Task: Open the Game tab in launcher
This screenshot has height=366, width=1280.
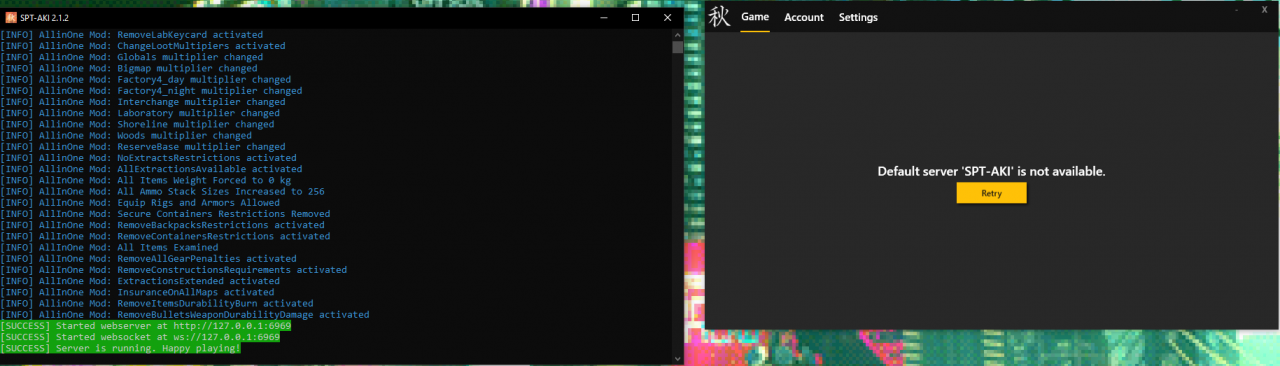Action: pyautogui.click(x=755, y=17)
